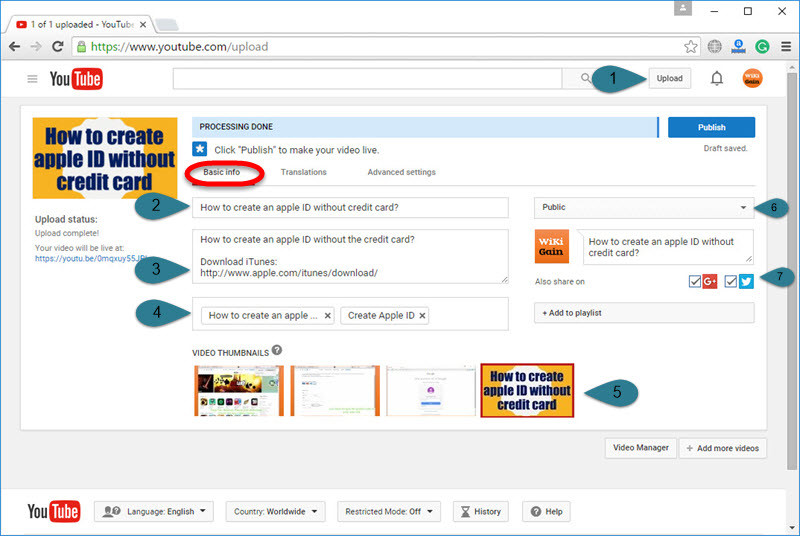Click the 'Upload complete!' status text
Screen dimensions: 800x536
pos(67,233)
